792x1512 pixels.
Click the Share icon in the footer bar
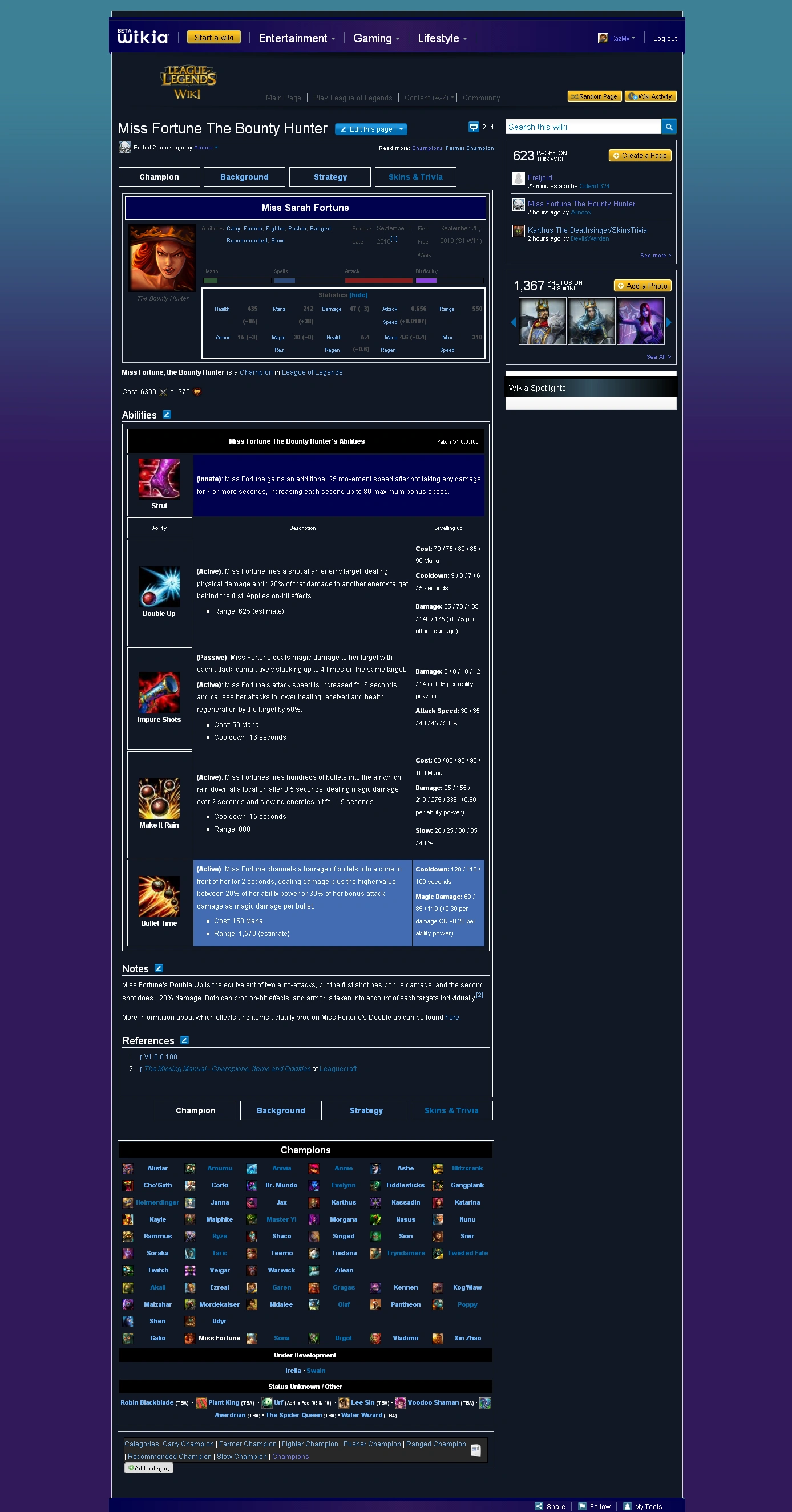click(x=539, y=1506)
